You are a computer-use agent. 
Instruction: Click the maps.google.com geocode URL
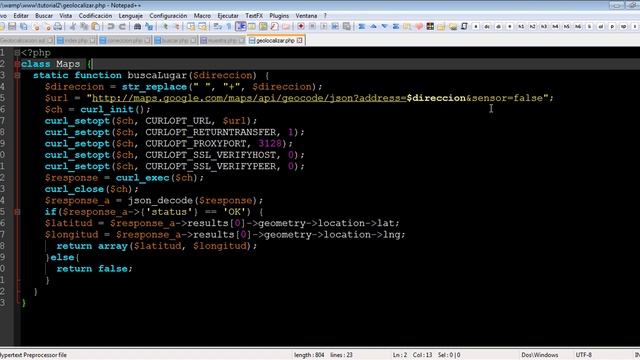tap(249, 98)
